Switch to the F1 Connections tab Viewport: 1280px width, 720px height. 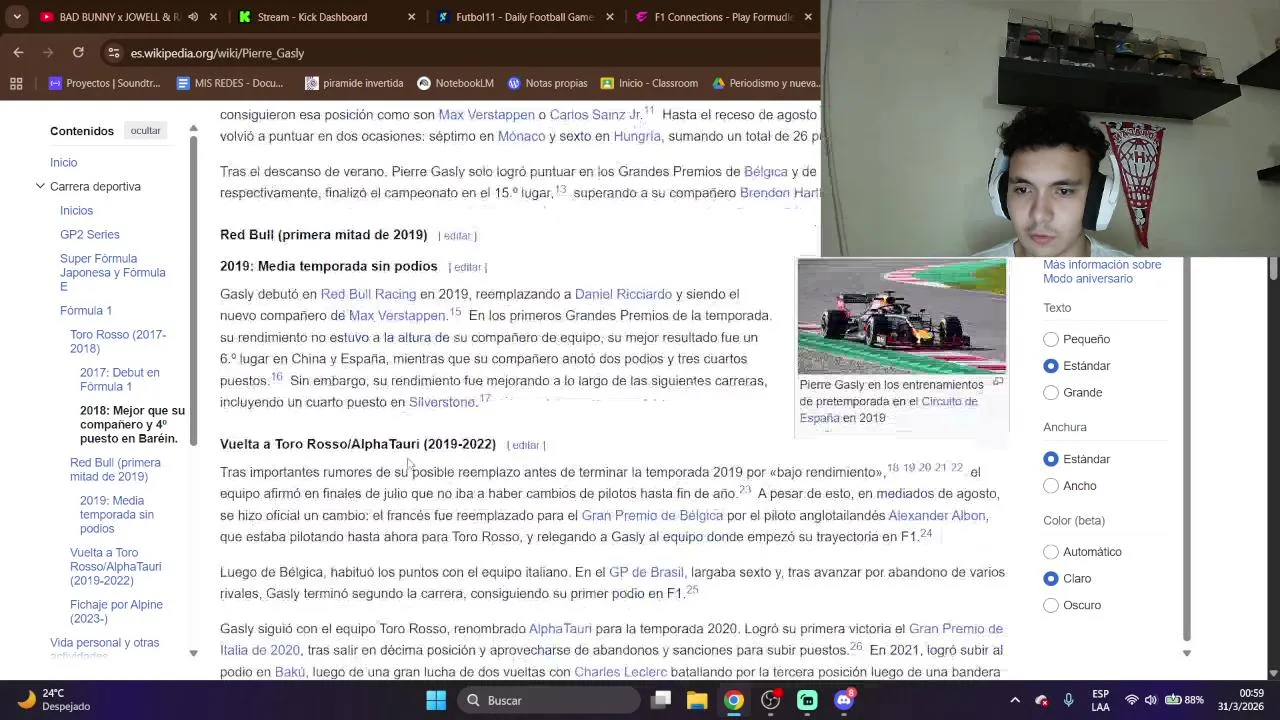(x=723, y=17)
